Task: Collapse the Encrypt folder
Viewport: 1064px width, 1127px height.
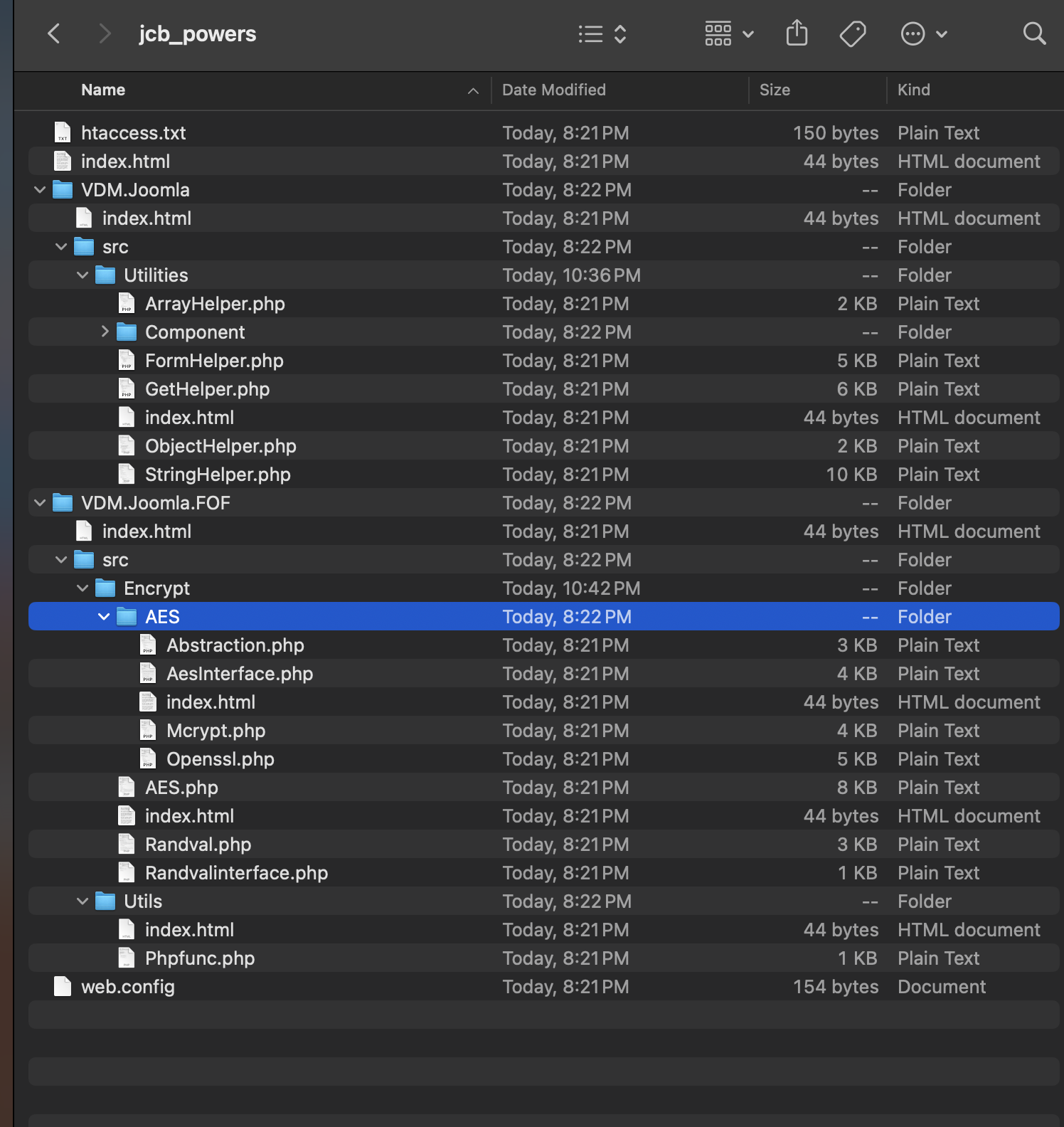Action: [x=83, y=588]
